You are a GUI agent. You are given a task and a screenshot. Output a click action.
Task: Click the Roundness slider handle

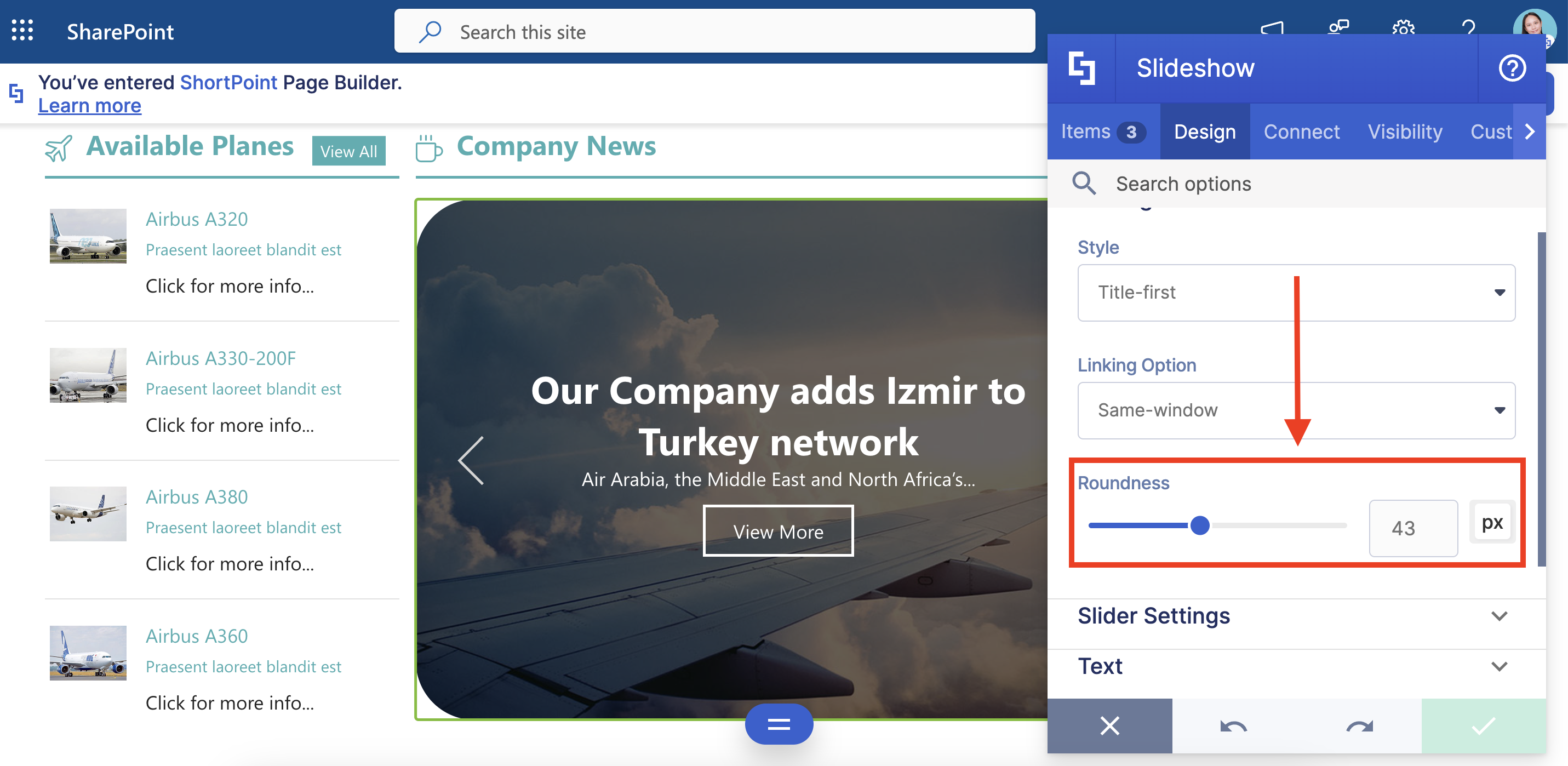pyautogui.click(x=1200, y=525)
